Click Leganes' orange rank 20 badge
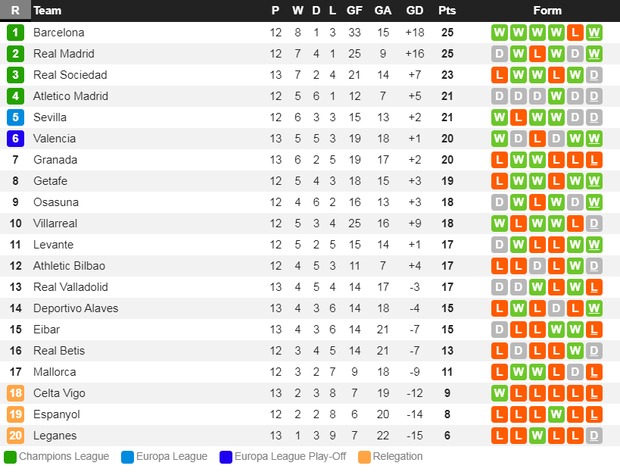Image resolution: width=620 pixels, height=472 pixels. click(15, 436)
